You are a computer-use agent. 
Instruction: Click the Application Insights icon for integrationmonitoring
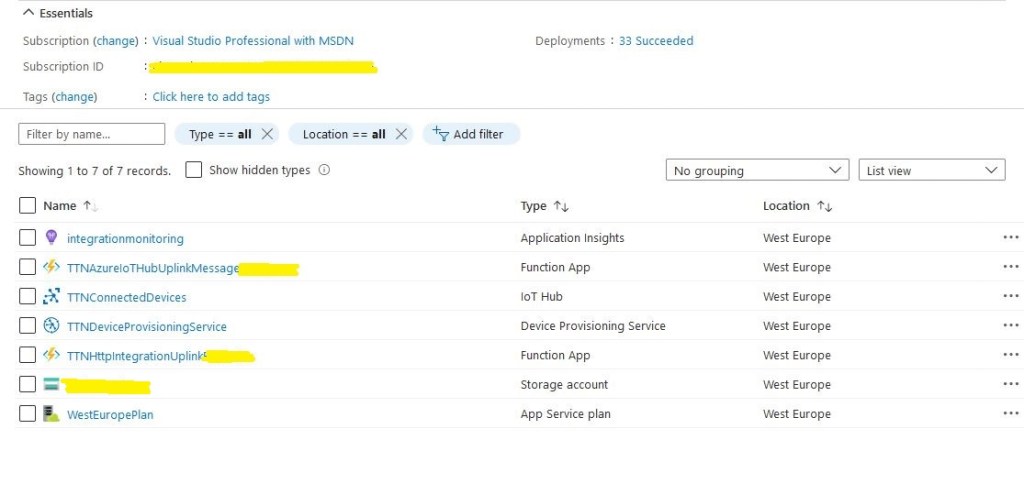tap(52, 238)
